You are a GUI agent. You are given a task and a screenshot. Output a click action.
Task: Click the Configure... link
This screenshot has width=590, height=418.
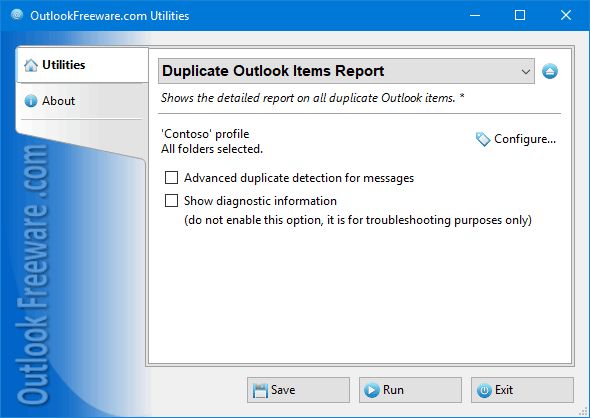point(525,139)
